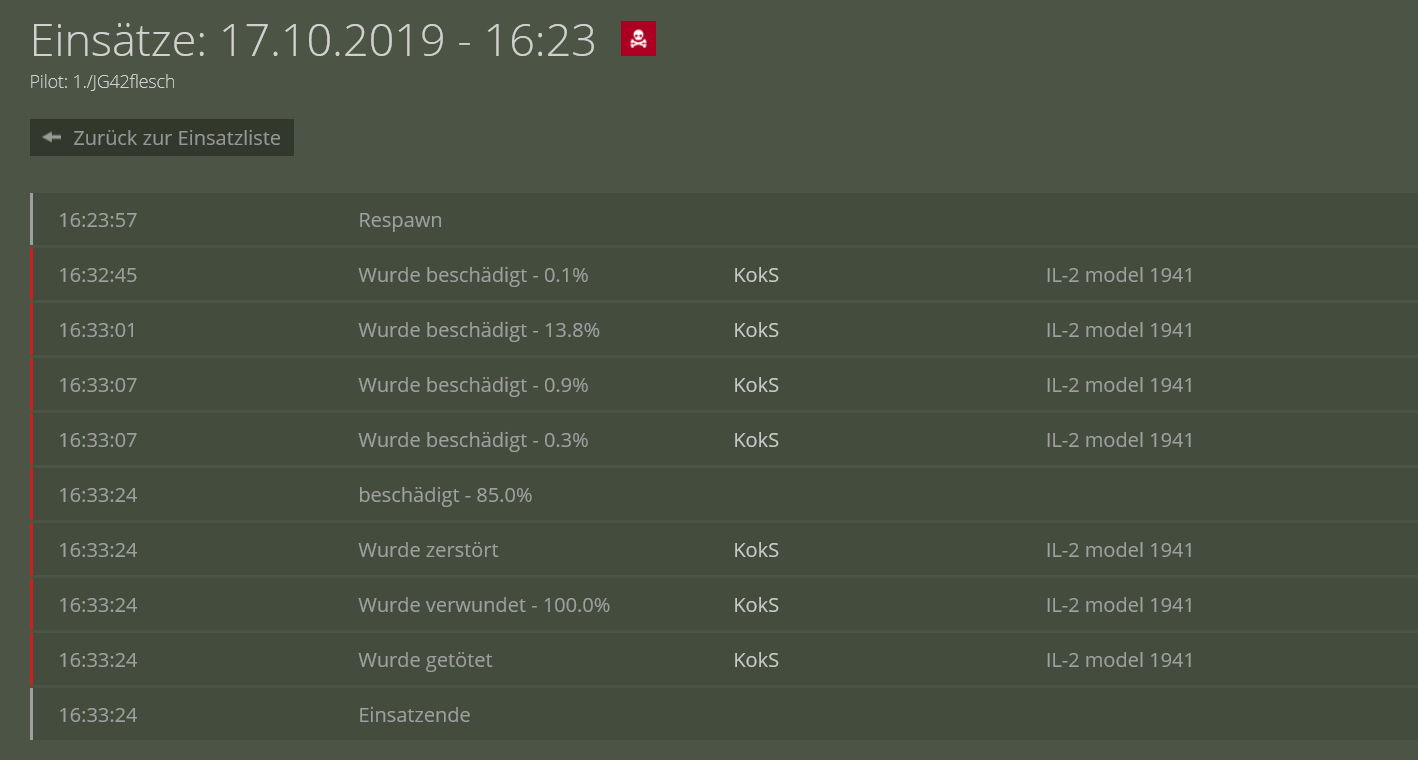The height and width of the screenshot is (760, 1418).
Task: Select KokS link in Wurde zerstört row
Action: coord(756,550)
